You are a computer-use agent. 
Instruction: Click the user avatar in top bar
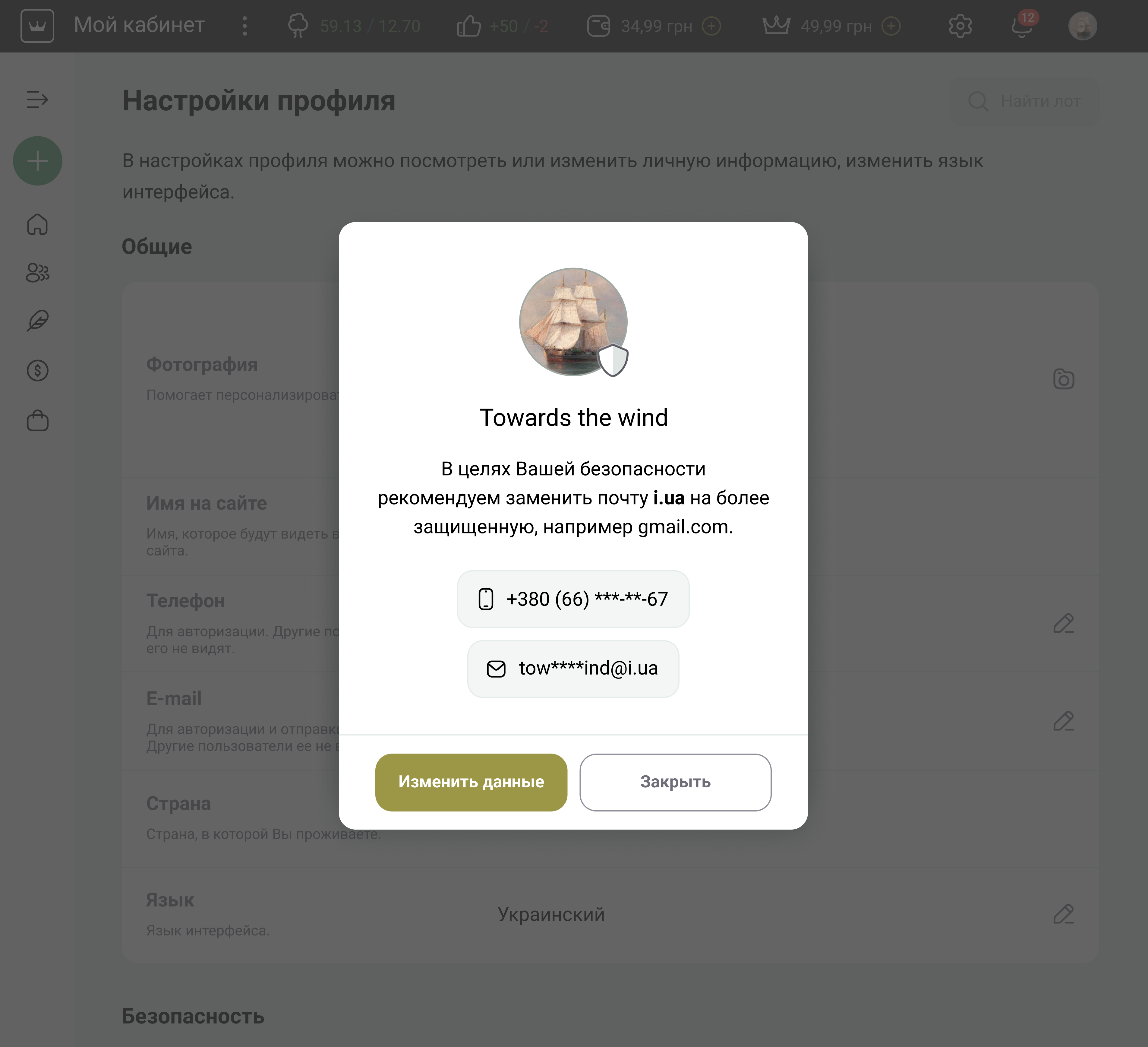pyautogui.click(x=1083, y=26)
